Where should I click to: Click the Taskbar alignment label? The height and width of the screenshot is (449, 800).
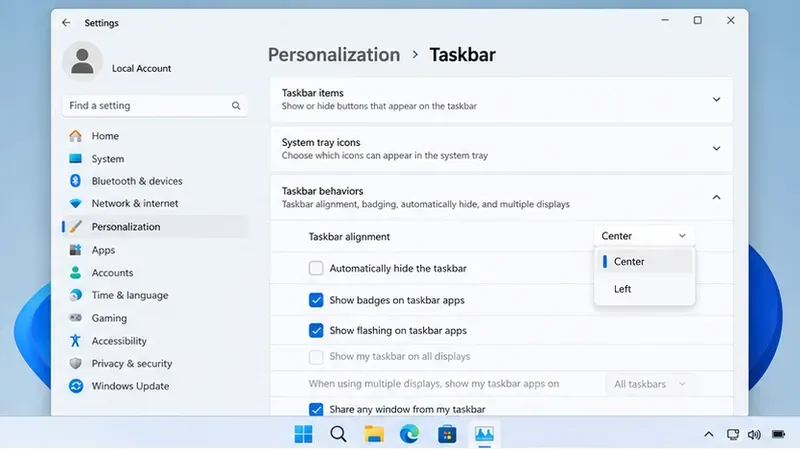pos(349,237)
